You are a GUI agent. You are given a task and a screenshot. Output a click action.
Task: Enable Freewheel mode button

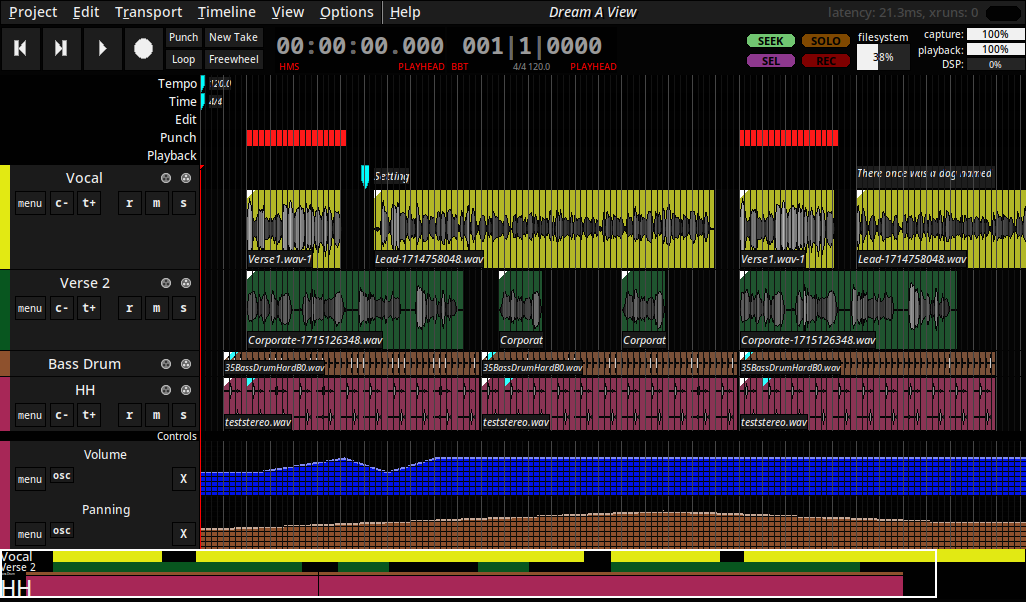pos(234,60)
